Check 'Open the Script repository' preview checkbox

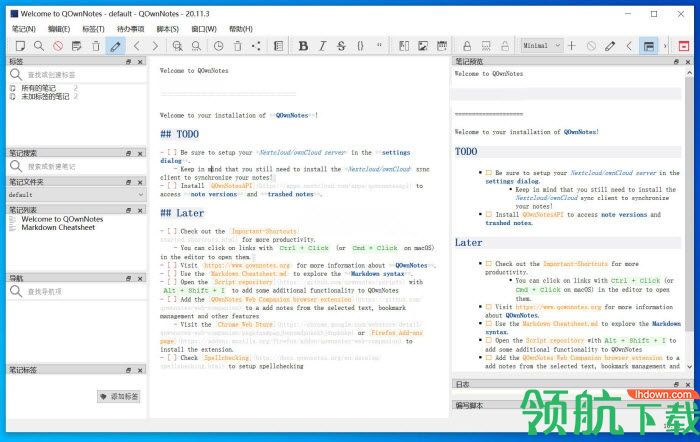click(489, 341)
